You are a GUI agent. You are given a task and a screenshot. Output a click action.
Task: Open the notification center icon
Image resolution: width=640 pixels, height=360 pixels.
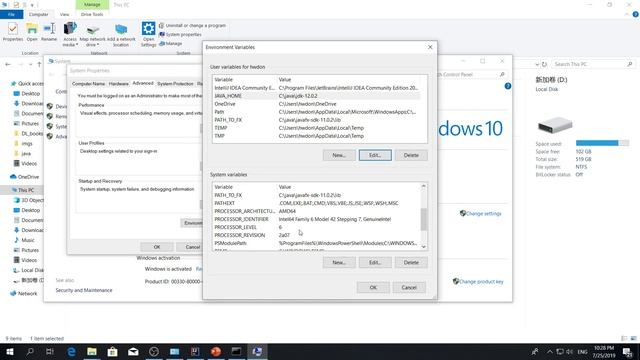pyautogui.click(x=628, y=351)
